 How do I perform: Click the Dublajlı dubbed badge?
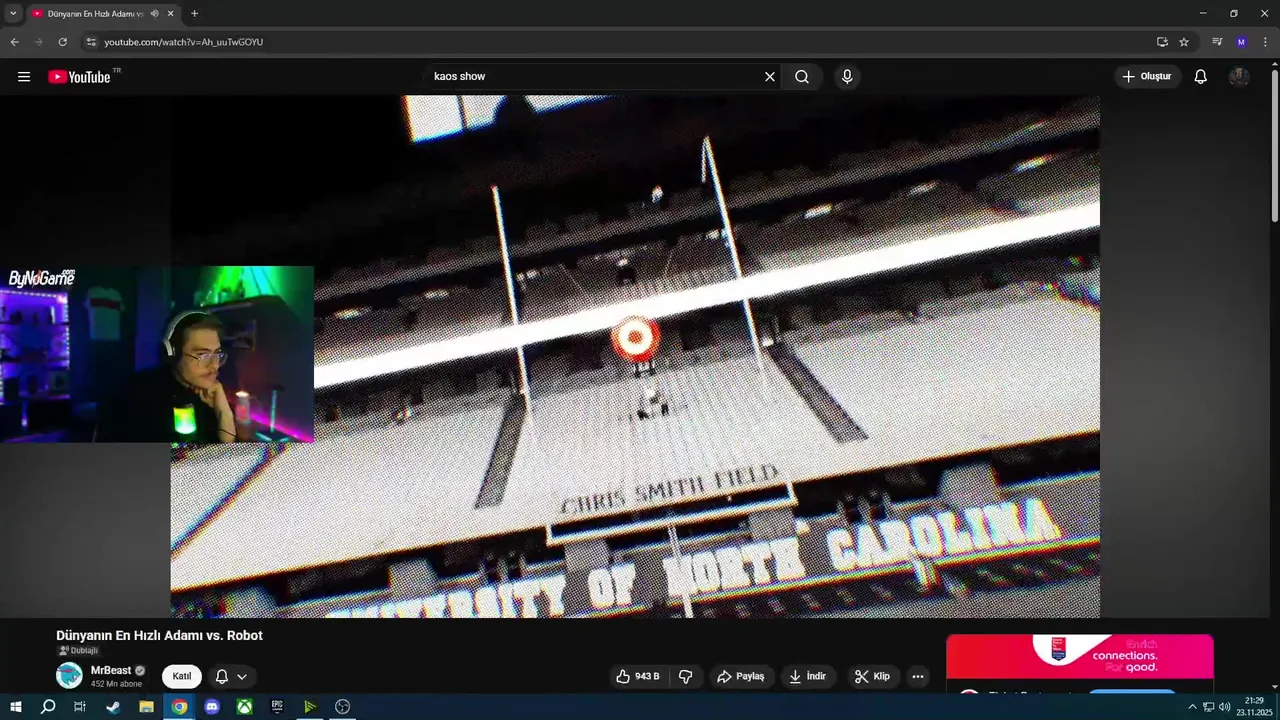pyautogui.click(x=78, y=651)
